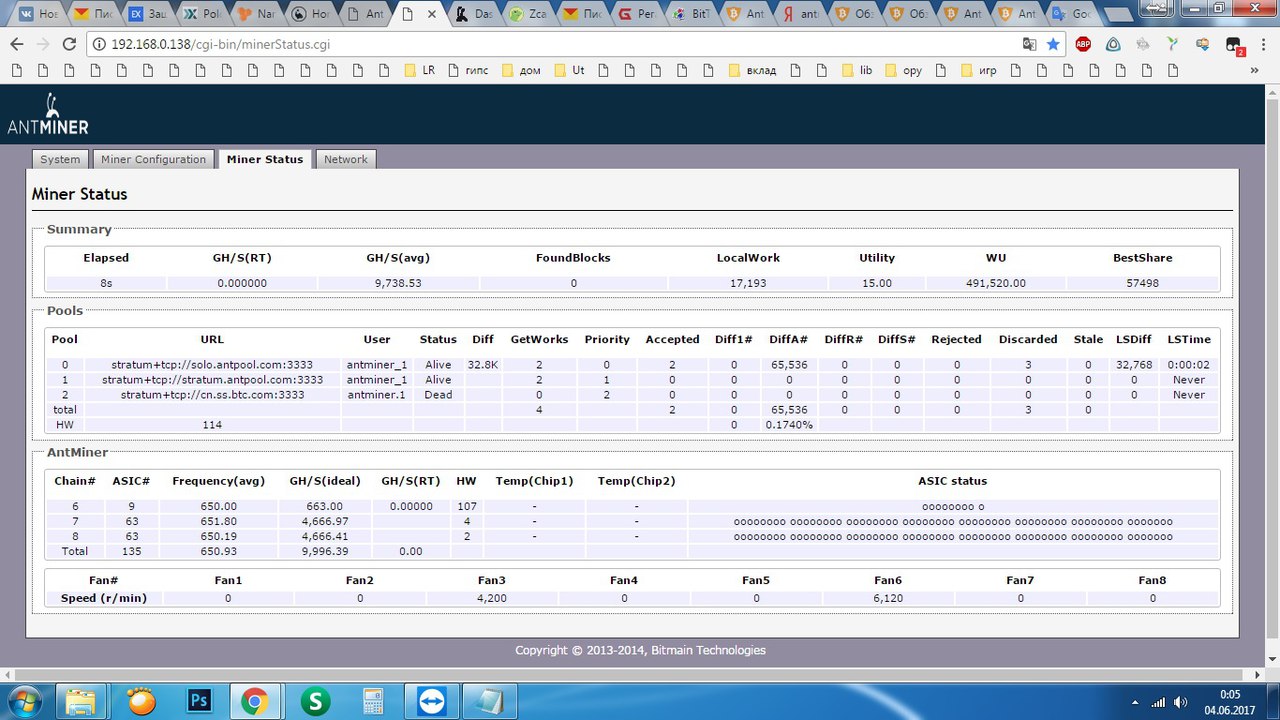Show hidden tray icons arrow
This screenshot has width=1280, height=720.
point(1133,702)
